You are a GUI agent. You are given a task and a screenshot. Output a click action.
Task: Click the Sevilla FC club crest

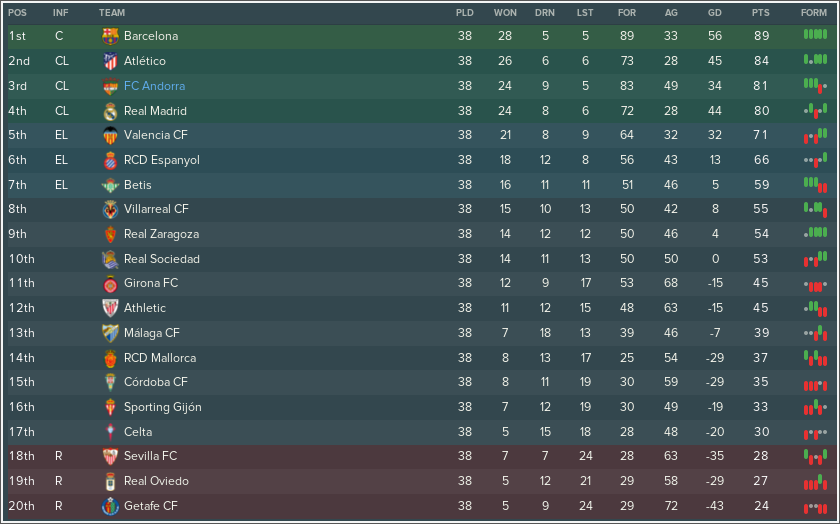point(110,456)
